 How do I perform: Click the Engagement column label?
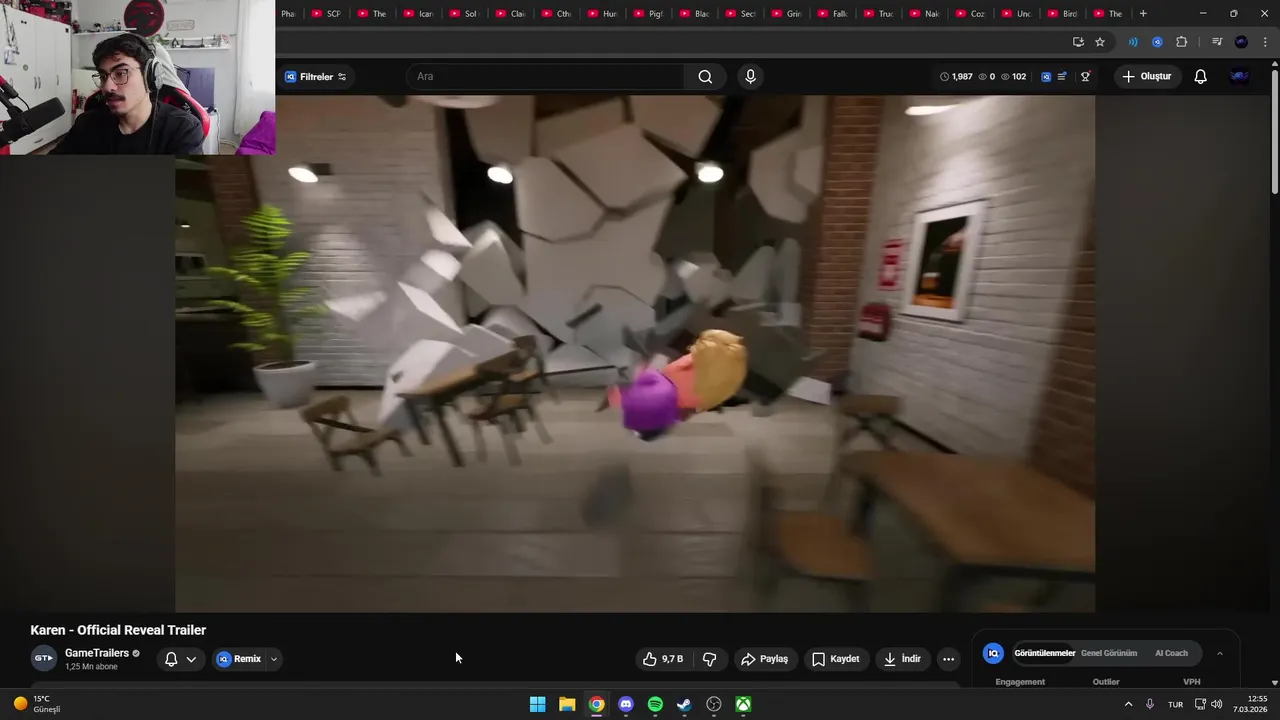[1020, 682]
